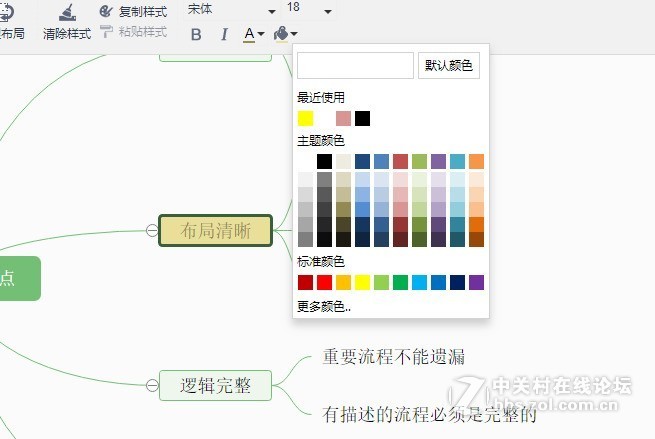Toggle Bold formatting

click(x=196, y=34)
